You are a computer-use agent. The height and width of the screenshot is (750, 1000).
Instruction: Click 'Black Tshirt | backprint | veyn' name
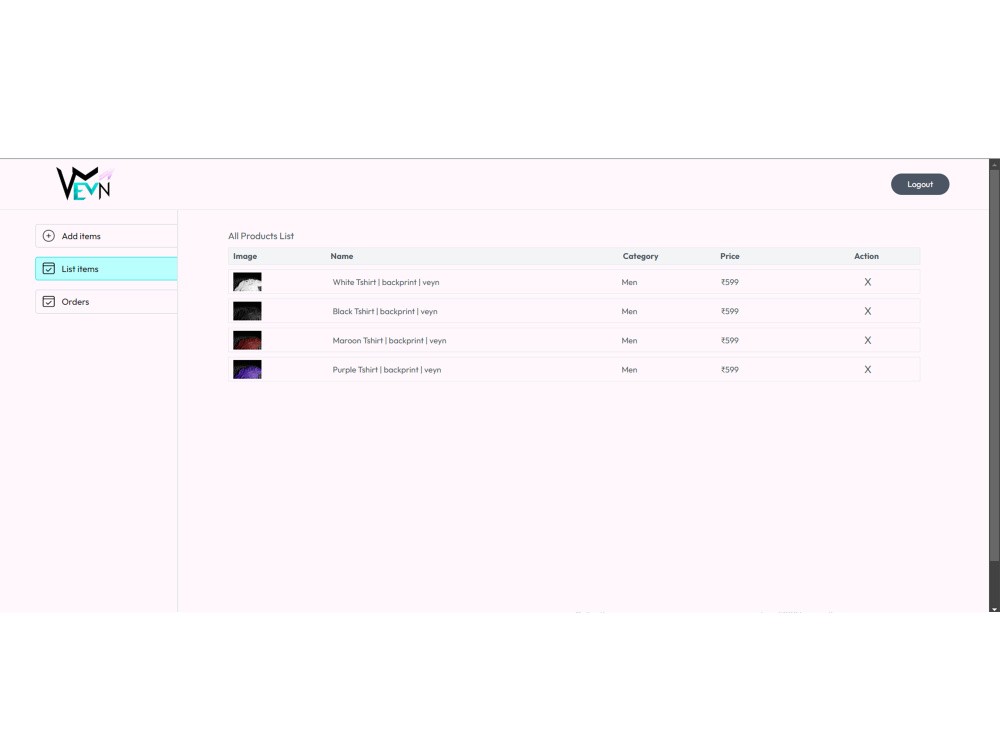pyautogui.click(x=385, y=311)
